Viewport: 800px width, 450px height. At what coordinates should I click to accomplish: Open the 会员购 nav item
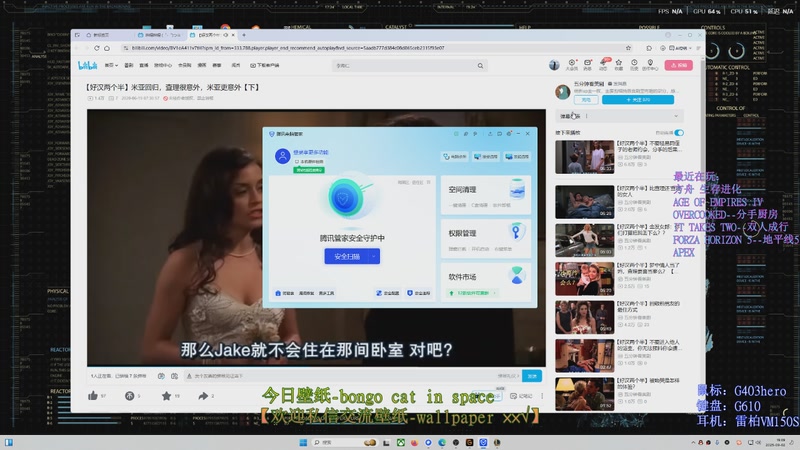click(x=185, y=65)
